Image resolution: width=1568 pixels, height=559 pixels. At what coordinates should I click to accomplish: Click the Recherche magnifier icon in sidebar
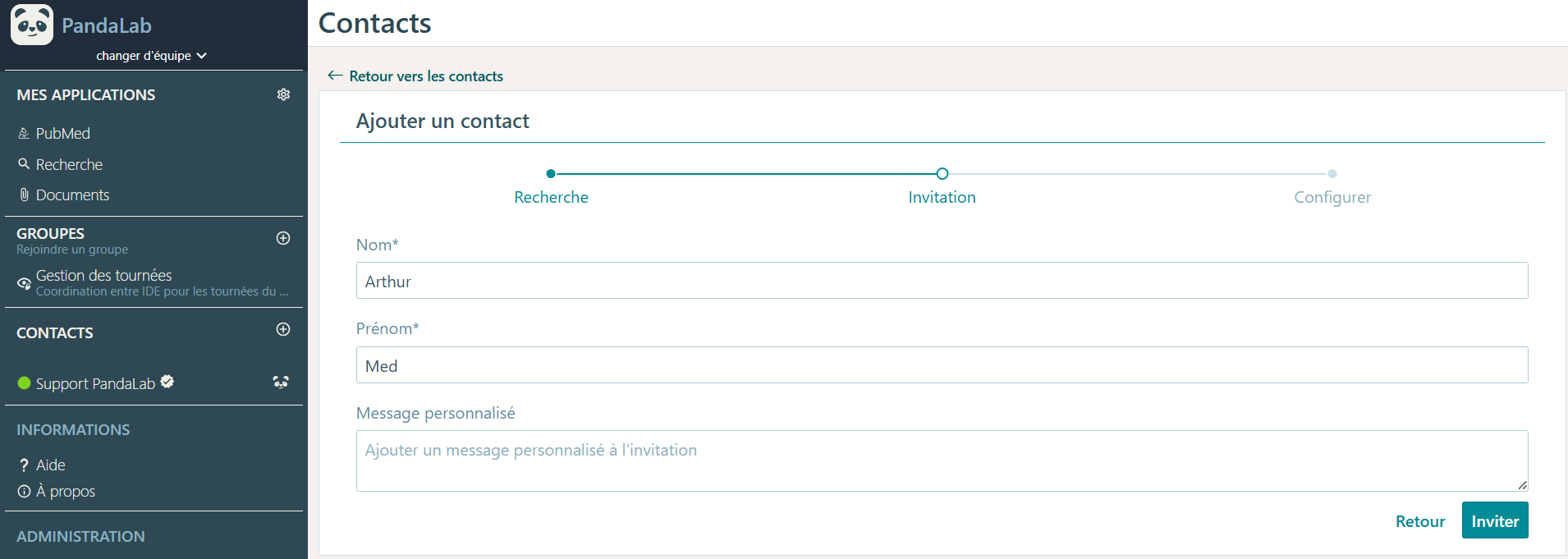click(24, 164)
